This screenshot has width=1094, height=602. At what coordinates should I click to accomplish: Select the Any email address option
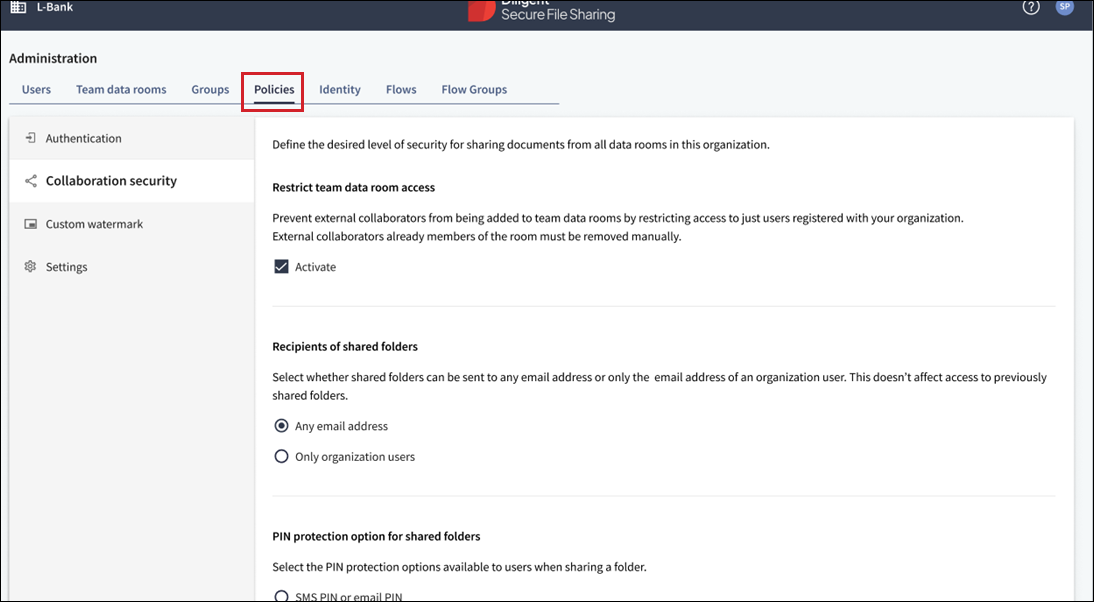click(x=281, y=426)
